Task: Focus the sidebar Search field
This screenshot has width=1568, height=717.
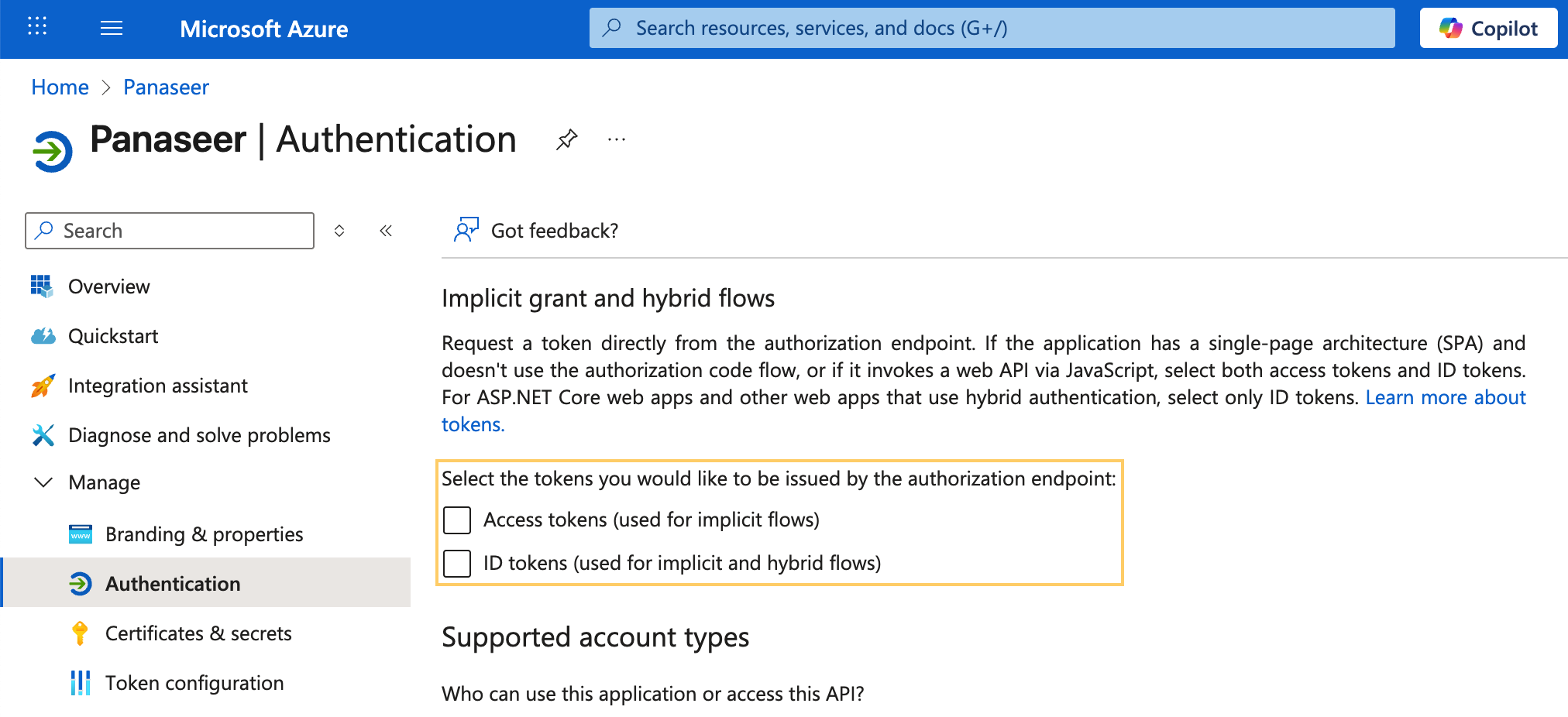Action: 170,231
